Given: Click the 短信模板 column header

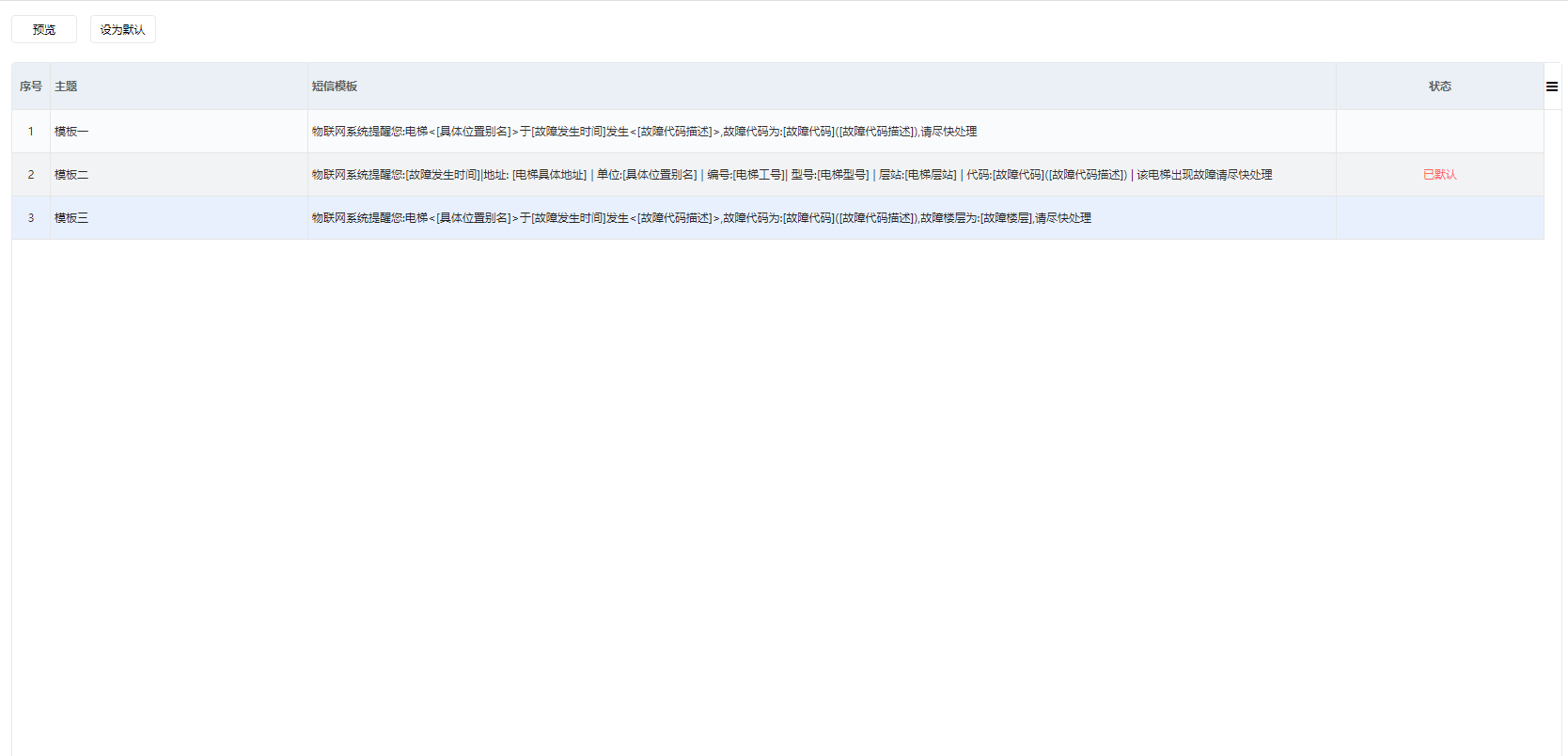Looking at the screenshot, I should tap(822, 87).
